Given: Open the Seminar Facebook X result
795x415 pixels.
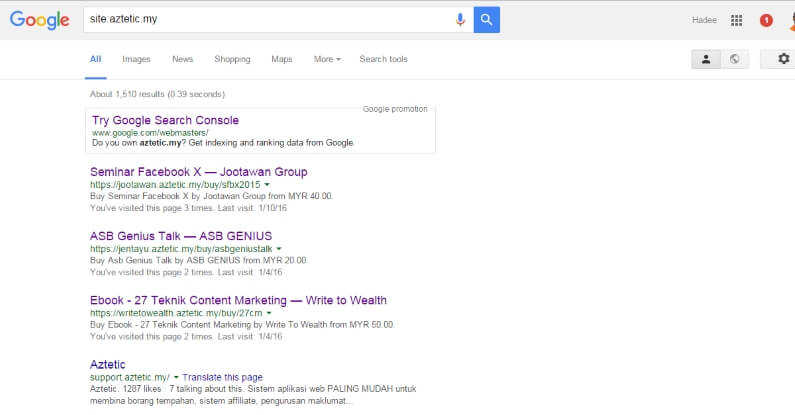Looking at the screenshot, I should point(199,172).
